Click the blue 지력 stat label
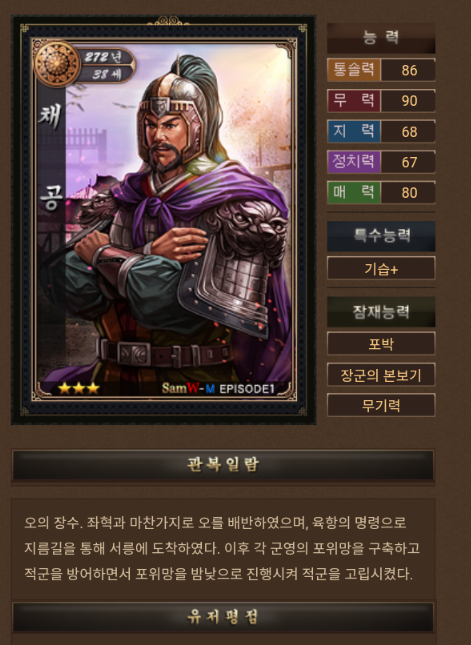 click(x=354, y=131)
